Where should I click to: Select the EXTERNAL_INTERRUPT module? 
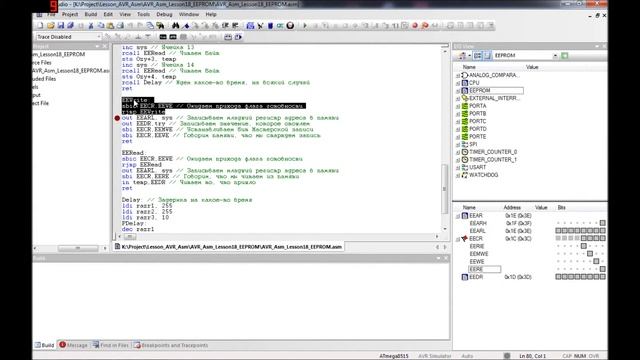[494, 98]
